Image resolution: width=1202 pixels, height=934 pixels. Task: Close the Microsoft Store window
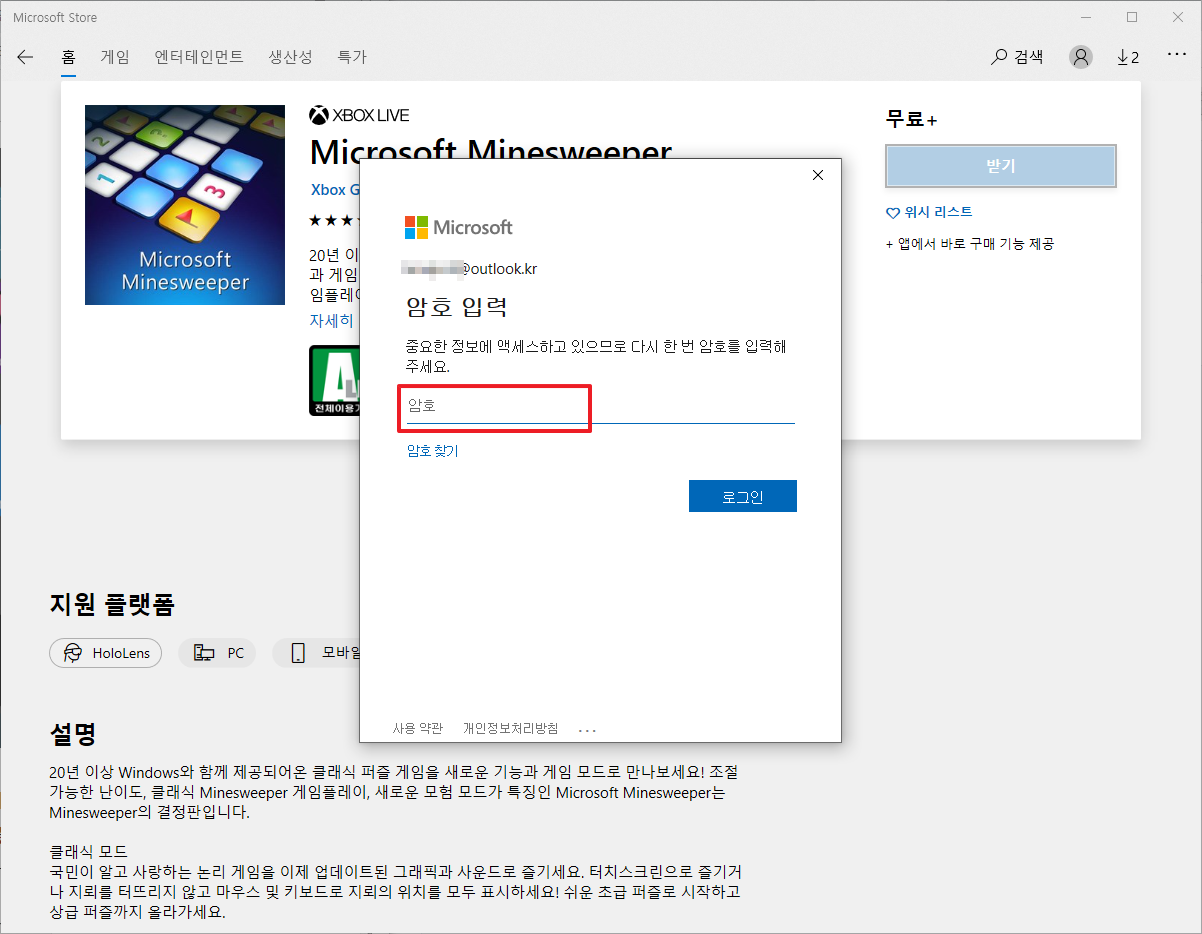pyautogui.click(x=1178, y=17)
